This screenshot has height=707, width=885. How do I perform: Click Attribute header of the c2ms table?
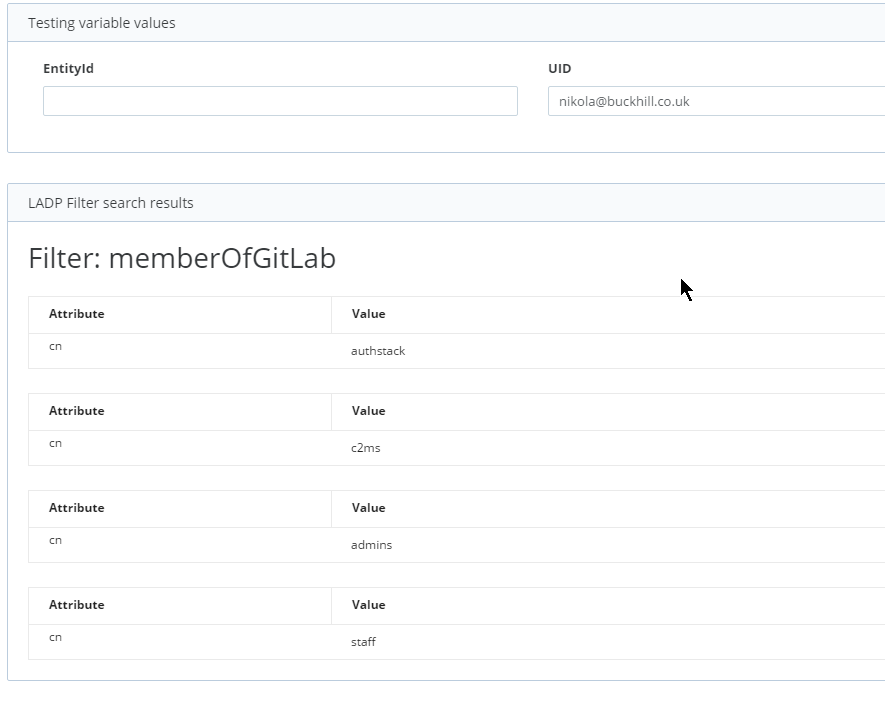[179, 411]
